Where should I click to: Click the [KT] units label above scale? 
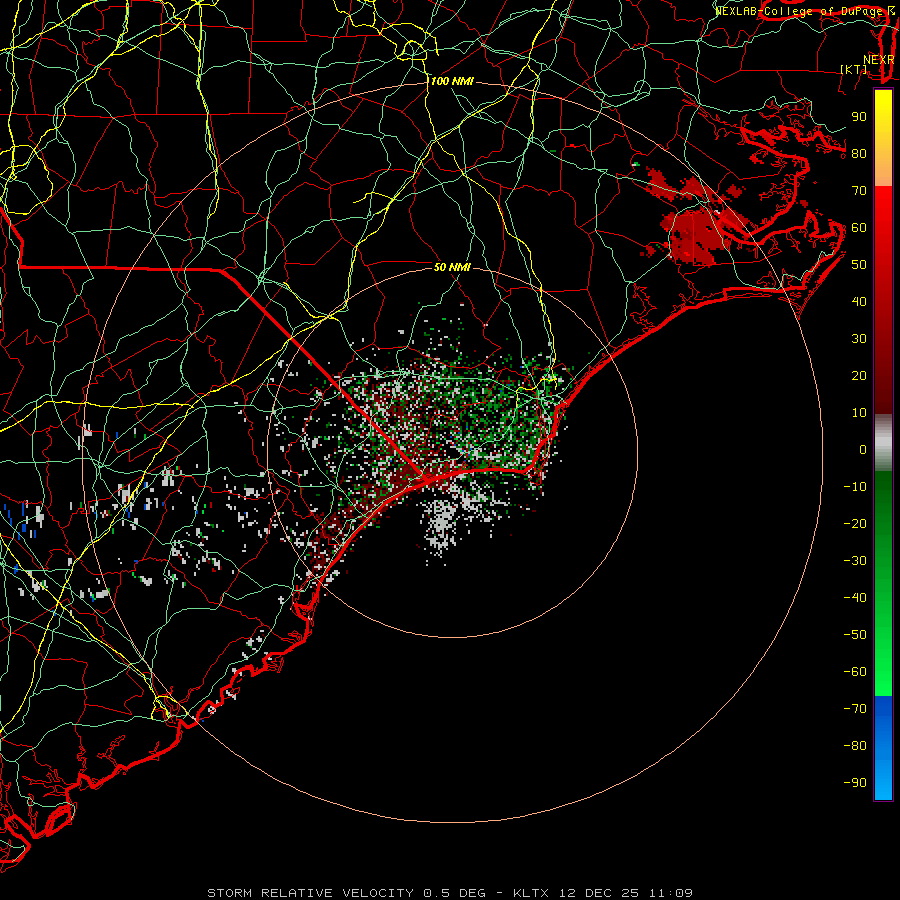(x=853, y=69)
